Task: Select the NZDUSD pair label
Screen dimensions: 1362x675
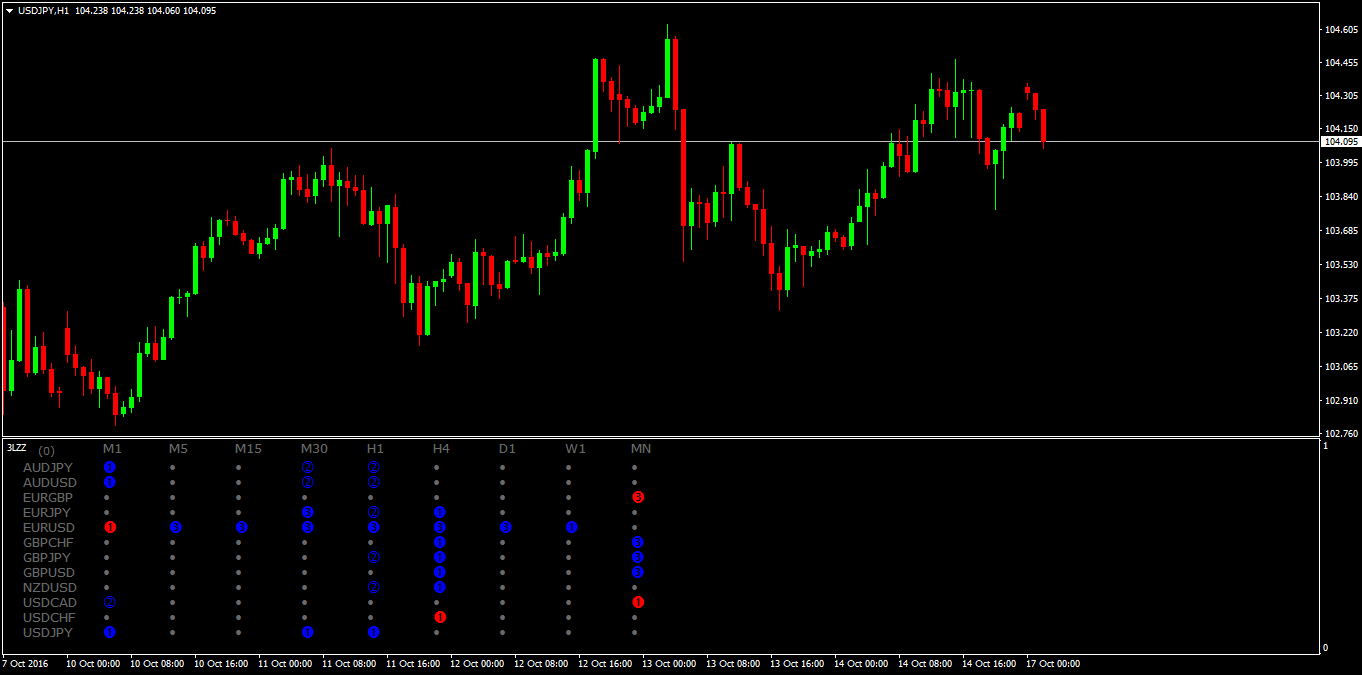Action: (50, 587)
